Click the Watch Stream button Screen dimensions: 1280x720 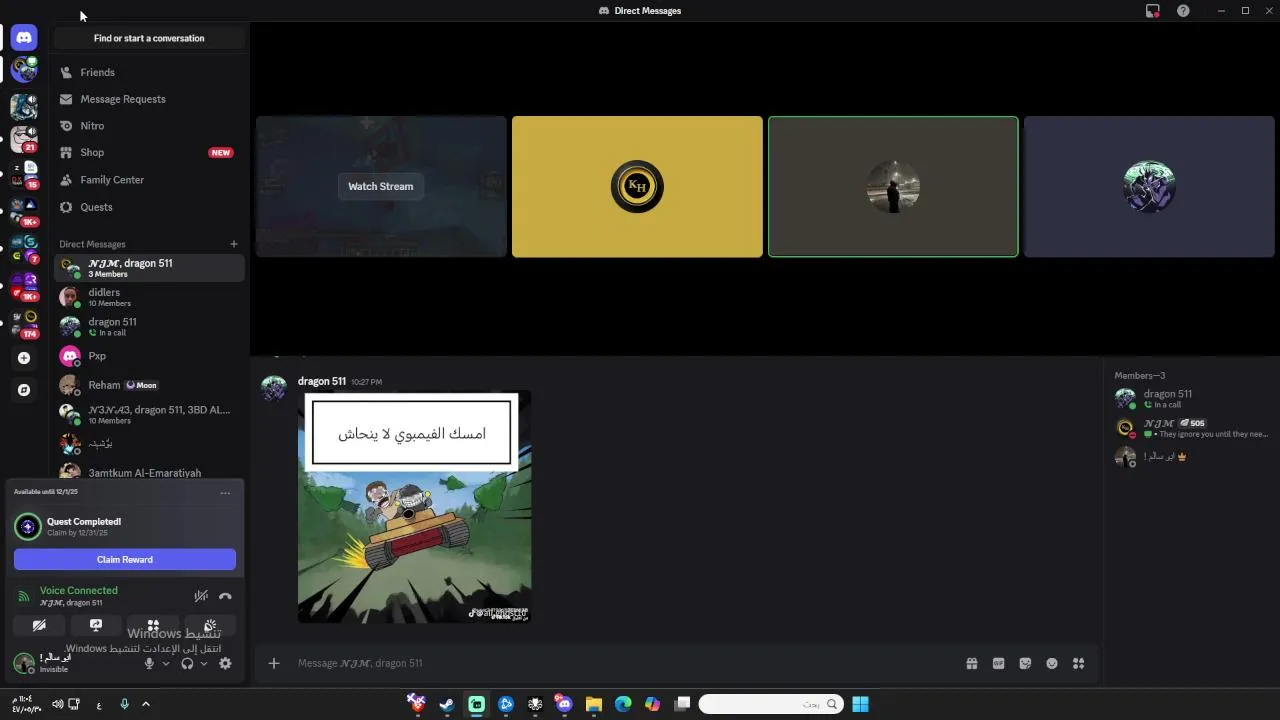[x=380, y=186]
